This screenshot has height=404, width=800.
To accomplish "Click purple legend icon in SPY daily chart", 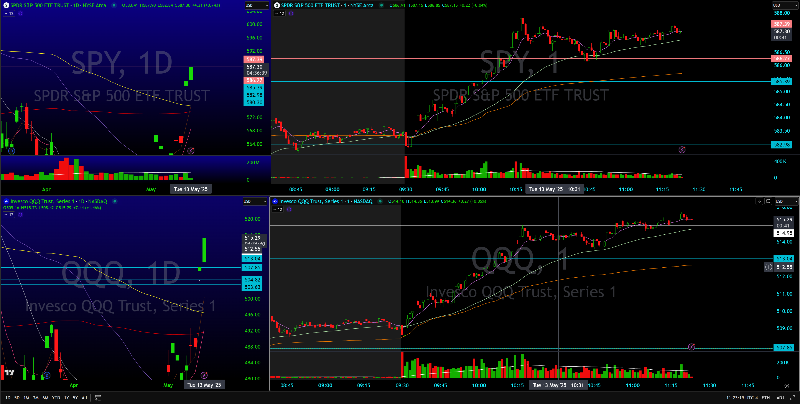I will click(x=20, y=13).
